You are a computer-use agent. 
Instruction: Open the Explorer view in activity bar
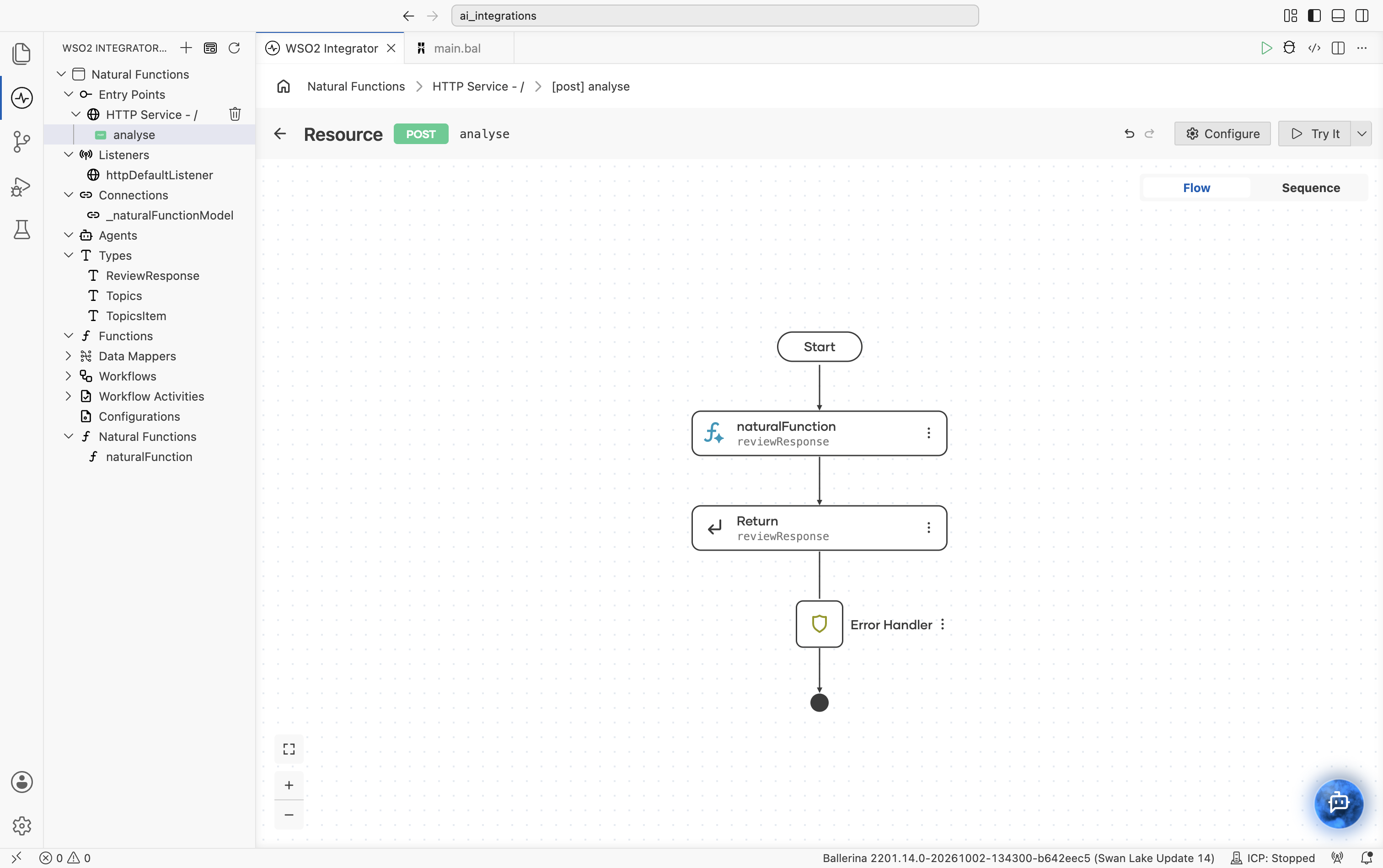coord(21,54)
